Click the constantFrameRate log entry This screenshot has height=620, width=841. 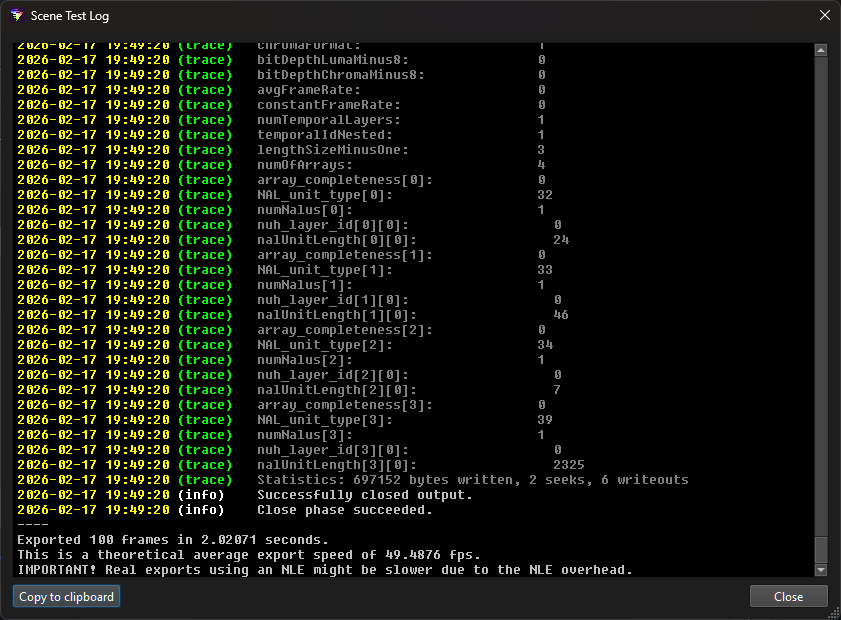328,105
